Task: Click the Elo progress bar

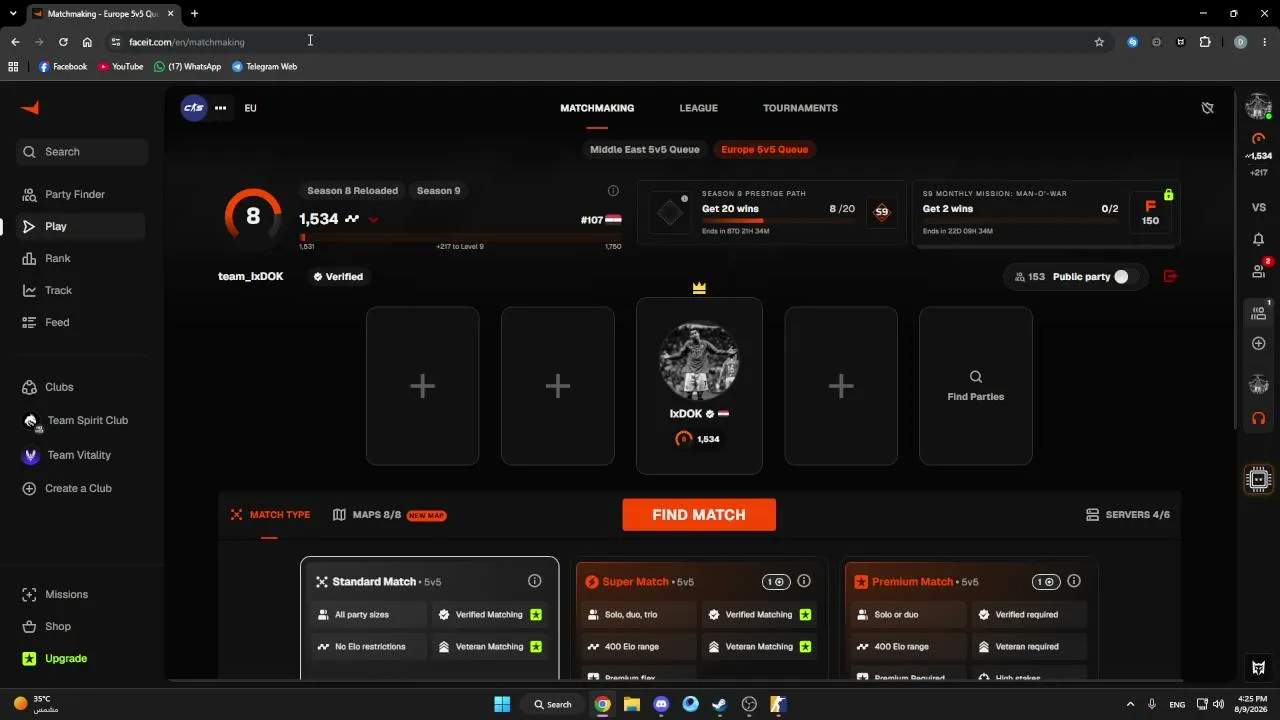Action: pyautogui.click(x=461, y=237)
